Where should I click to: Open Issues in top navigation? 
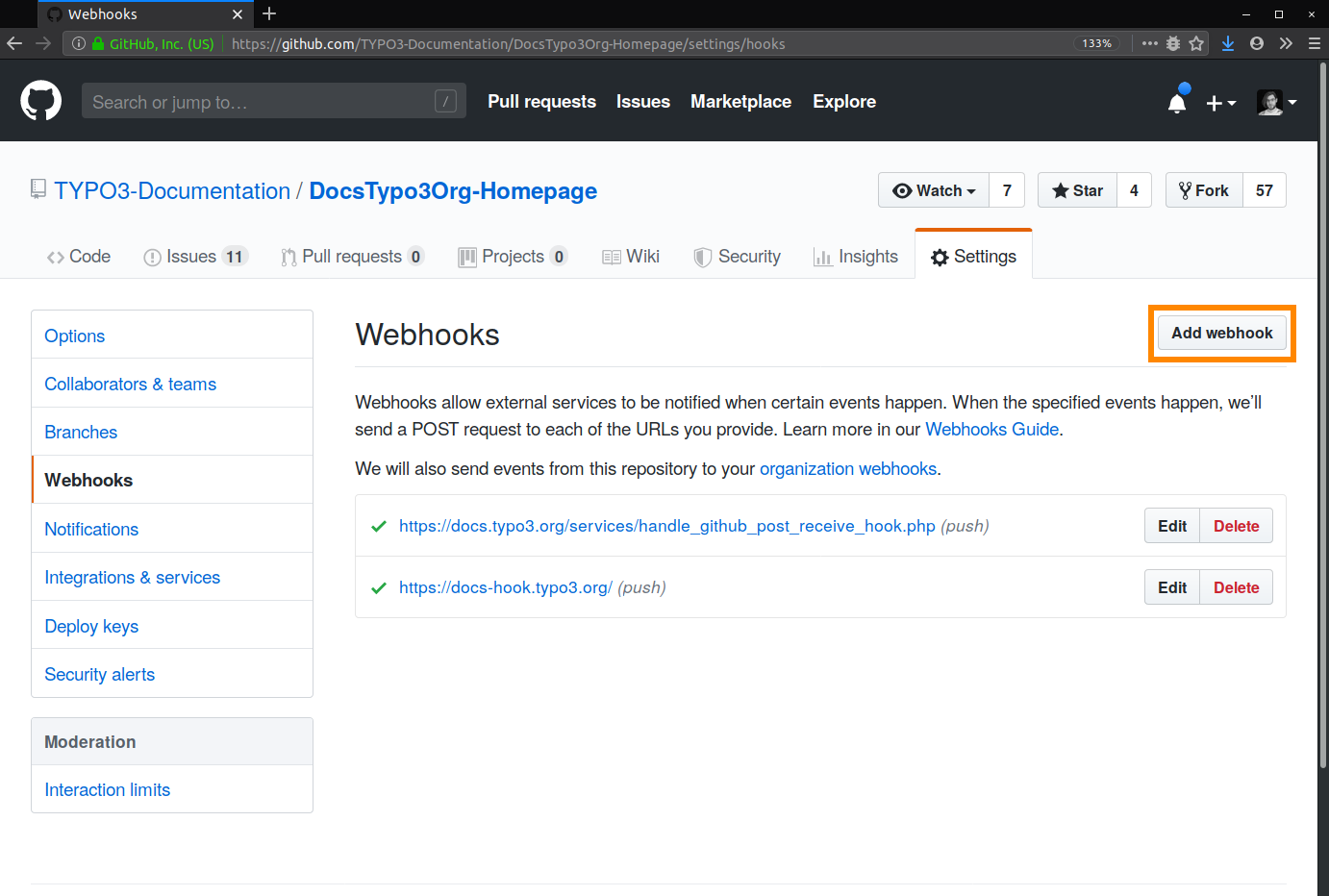(x=643, y=101)
